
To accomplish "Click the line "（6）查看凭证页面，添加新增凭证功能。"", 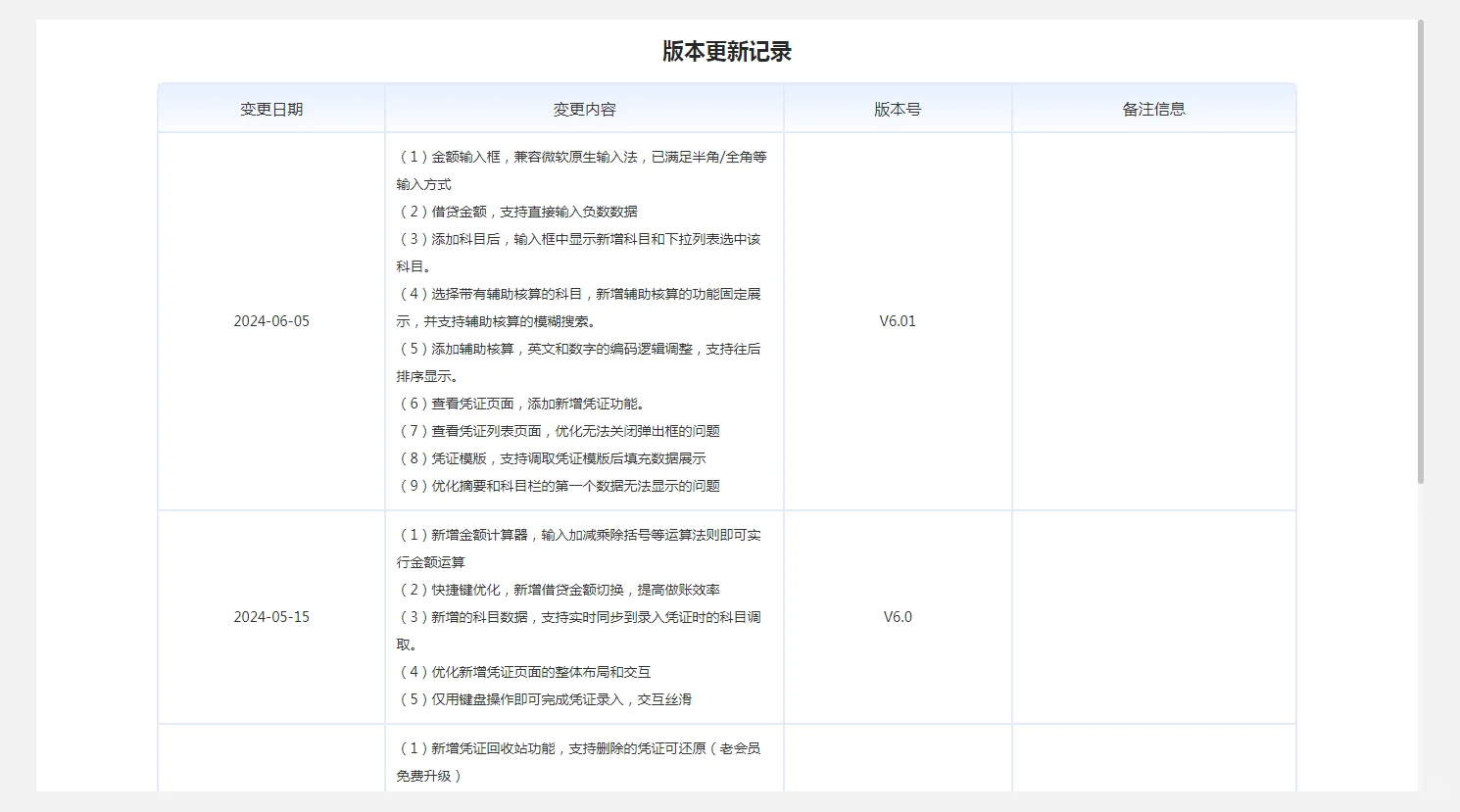I will pyautogui.click(x=521, y=404).
